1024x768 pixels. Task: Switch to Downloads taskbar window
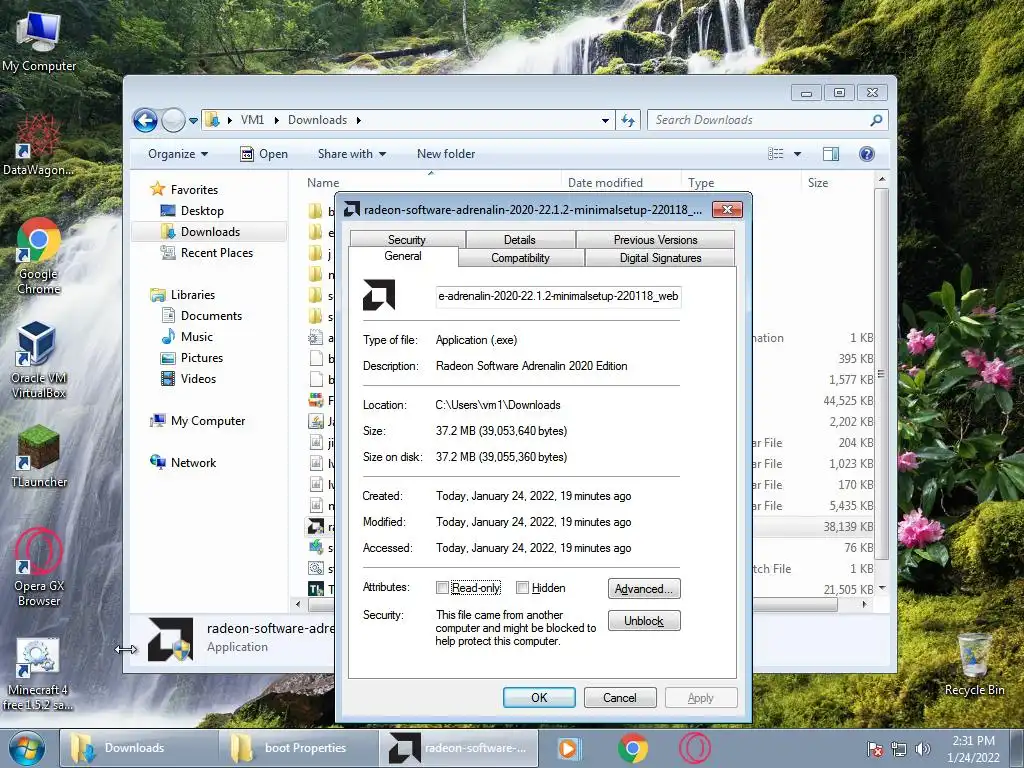click(x=139, y=748)
